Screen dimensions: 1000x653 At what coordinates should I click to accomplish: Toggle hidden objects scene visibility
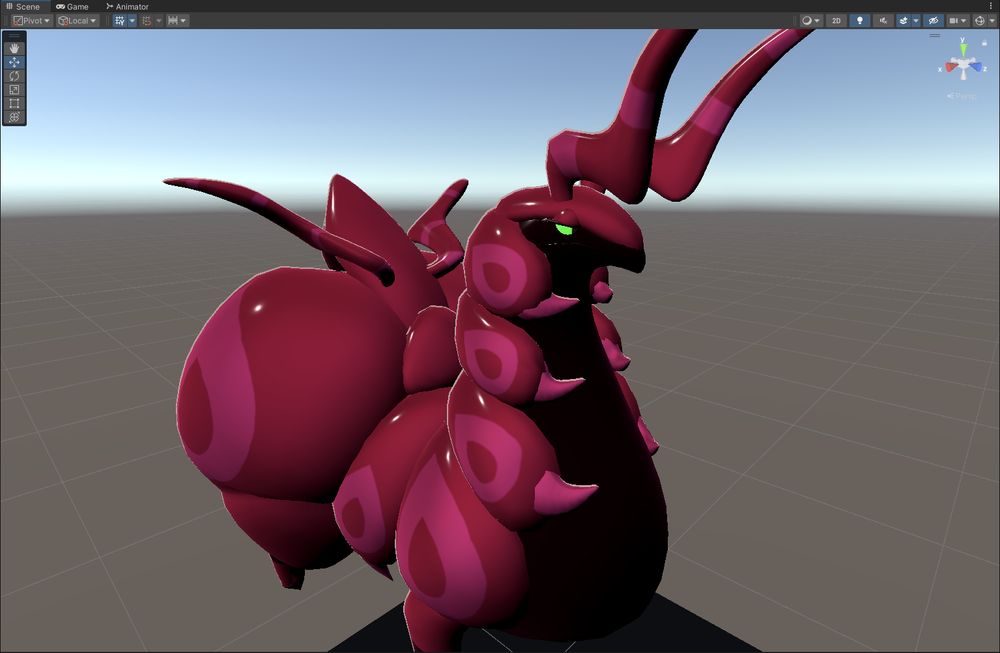pos(933,20)
